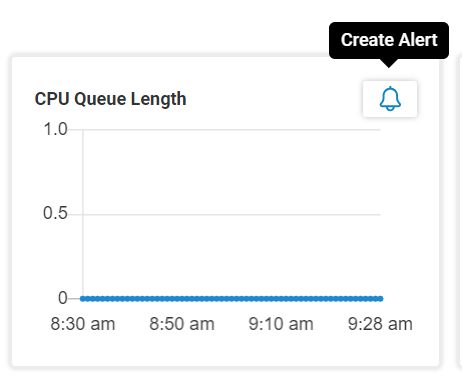This screenshot has width=462, height=379.
Task: Click the 9:10 am time label
Action: (x=281, y=324)
